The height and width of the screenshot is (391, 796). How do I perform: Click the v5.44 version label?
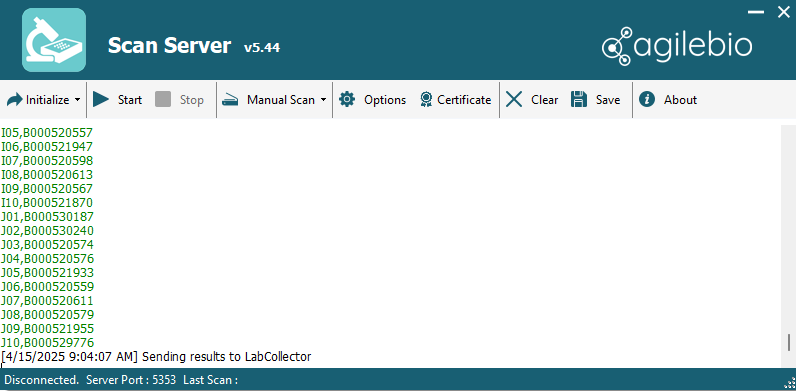coord(262,48)
